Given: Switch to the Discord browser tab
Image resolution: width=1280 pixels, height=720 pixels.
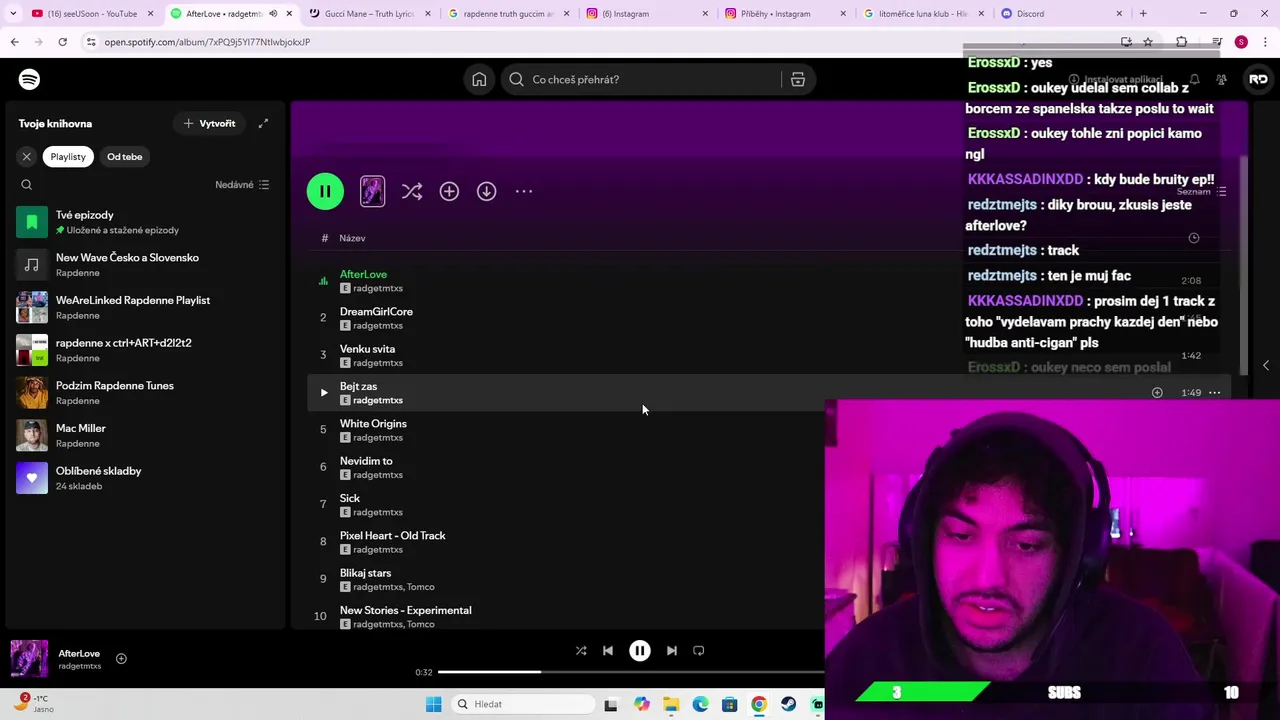Looking at the screenshot, I should point(1062,14).
